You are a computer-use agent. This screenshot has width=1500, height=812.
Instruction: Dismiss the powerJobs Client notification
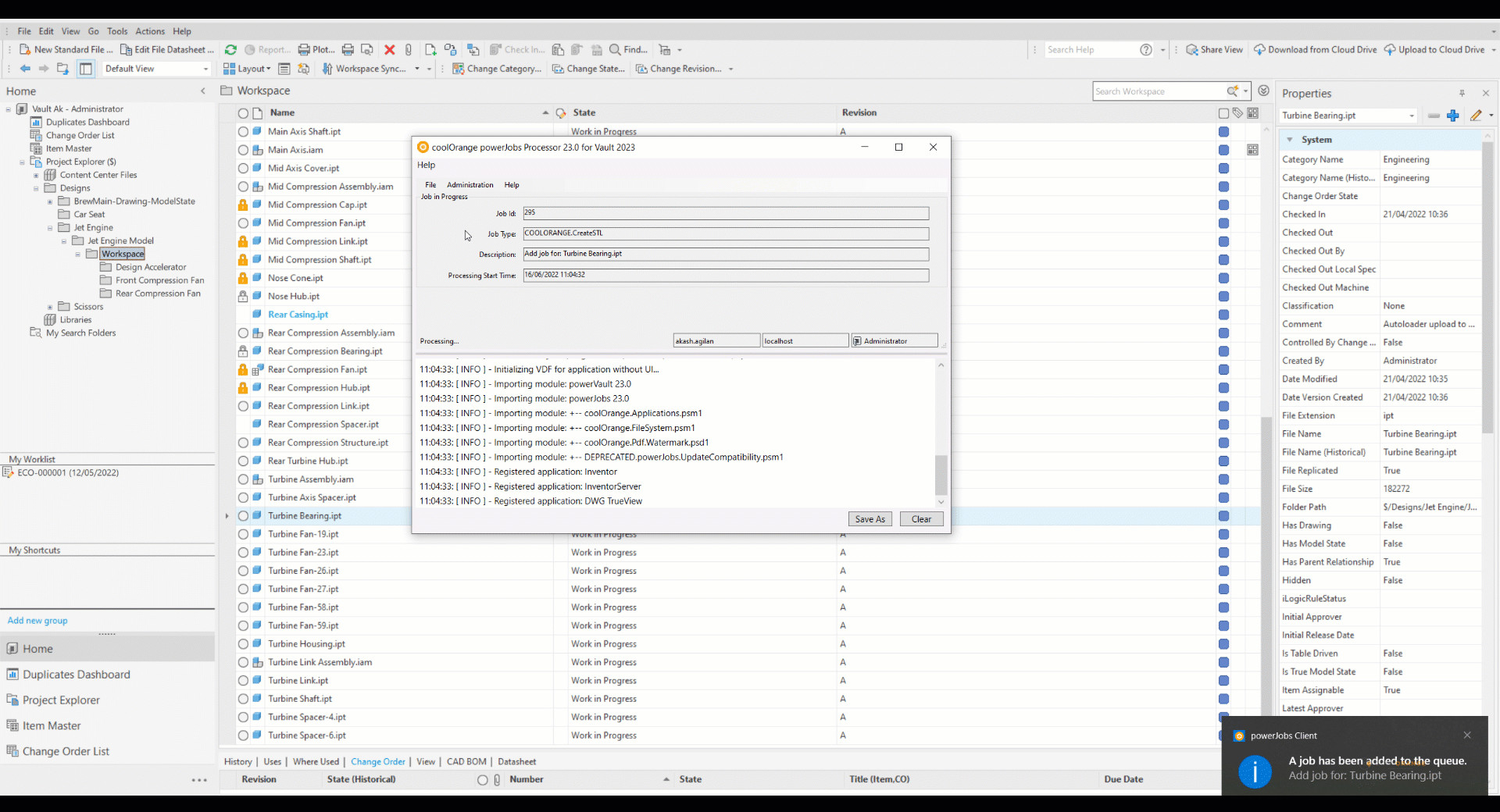(1467, 735)
